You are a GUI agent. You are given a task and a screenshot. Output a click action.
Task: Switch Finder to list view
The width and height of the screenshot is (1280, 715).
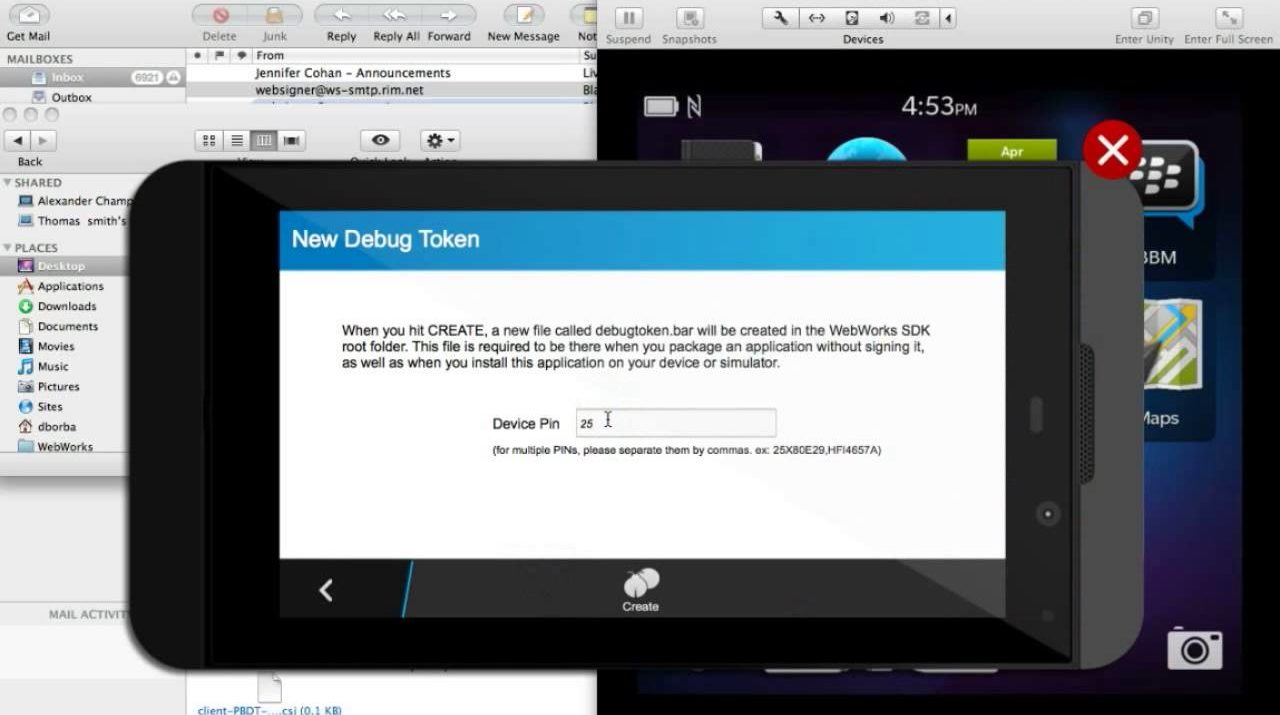(237, 141)
